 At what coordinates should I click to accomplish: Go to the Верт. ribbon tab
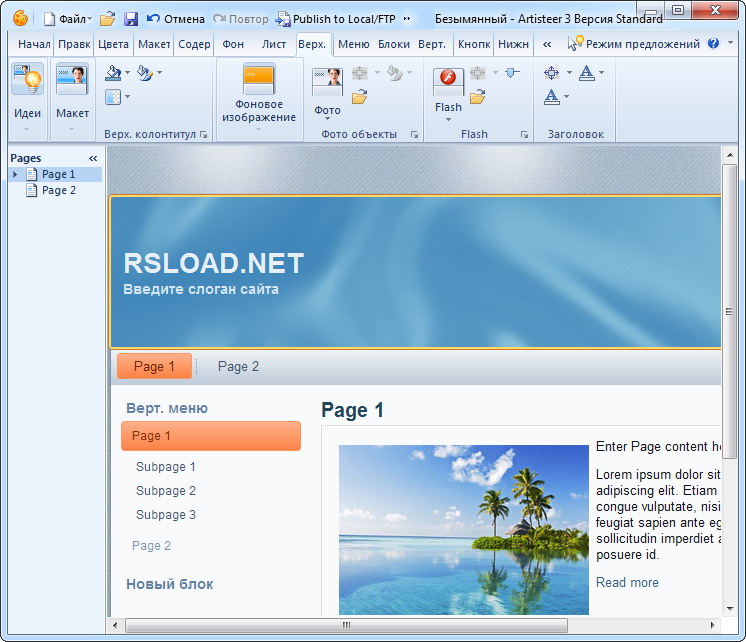tap(432, 44)
